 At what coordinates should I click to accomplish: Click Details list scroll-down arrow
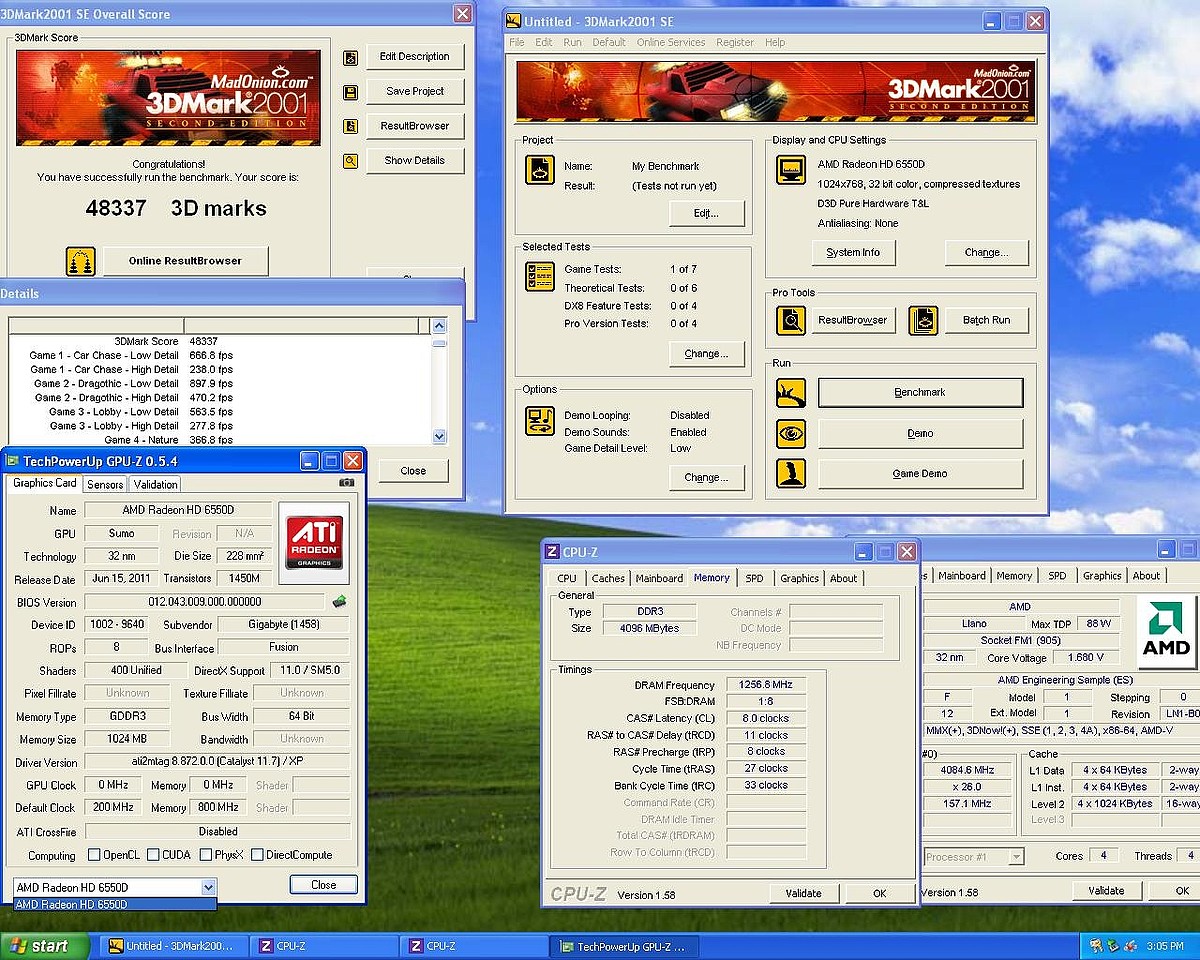pos(439,437)
